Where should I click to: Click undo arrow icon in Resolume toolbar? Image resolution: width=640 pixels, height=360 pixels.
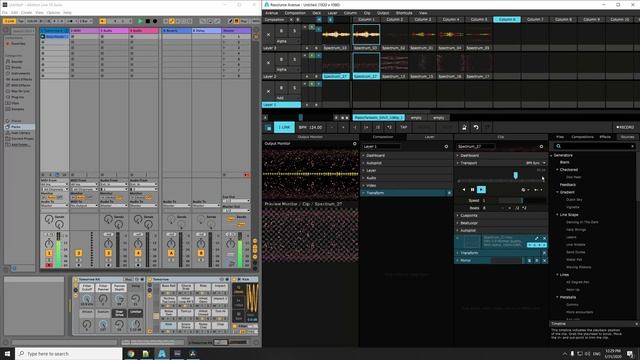point(476,127)
